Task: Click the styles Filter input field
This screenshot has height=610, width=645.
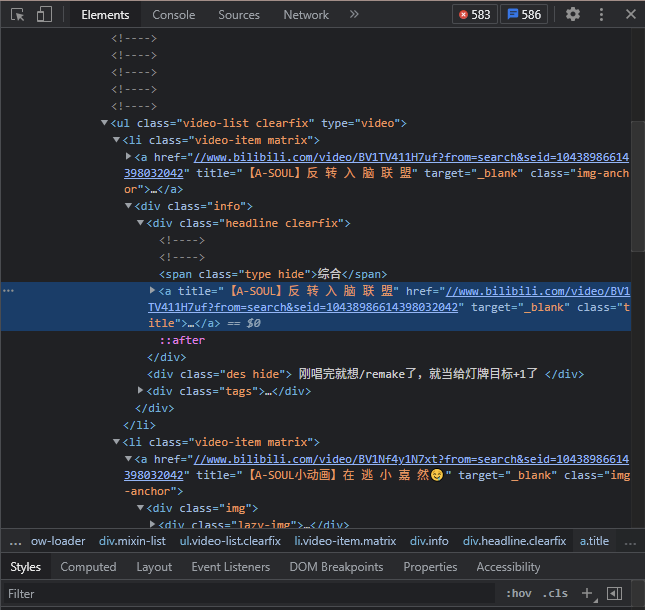Action: pos(248,594)
